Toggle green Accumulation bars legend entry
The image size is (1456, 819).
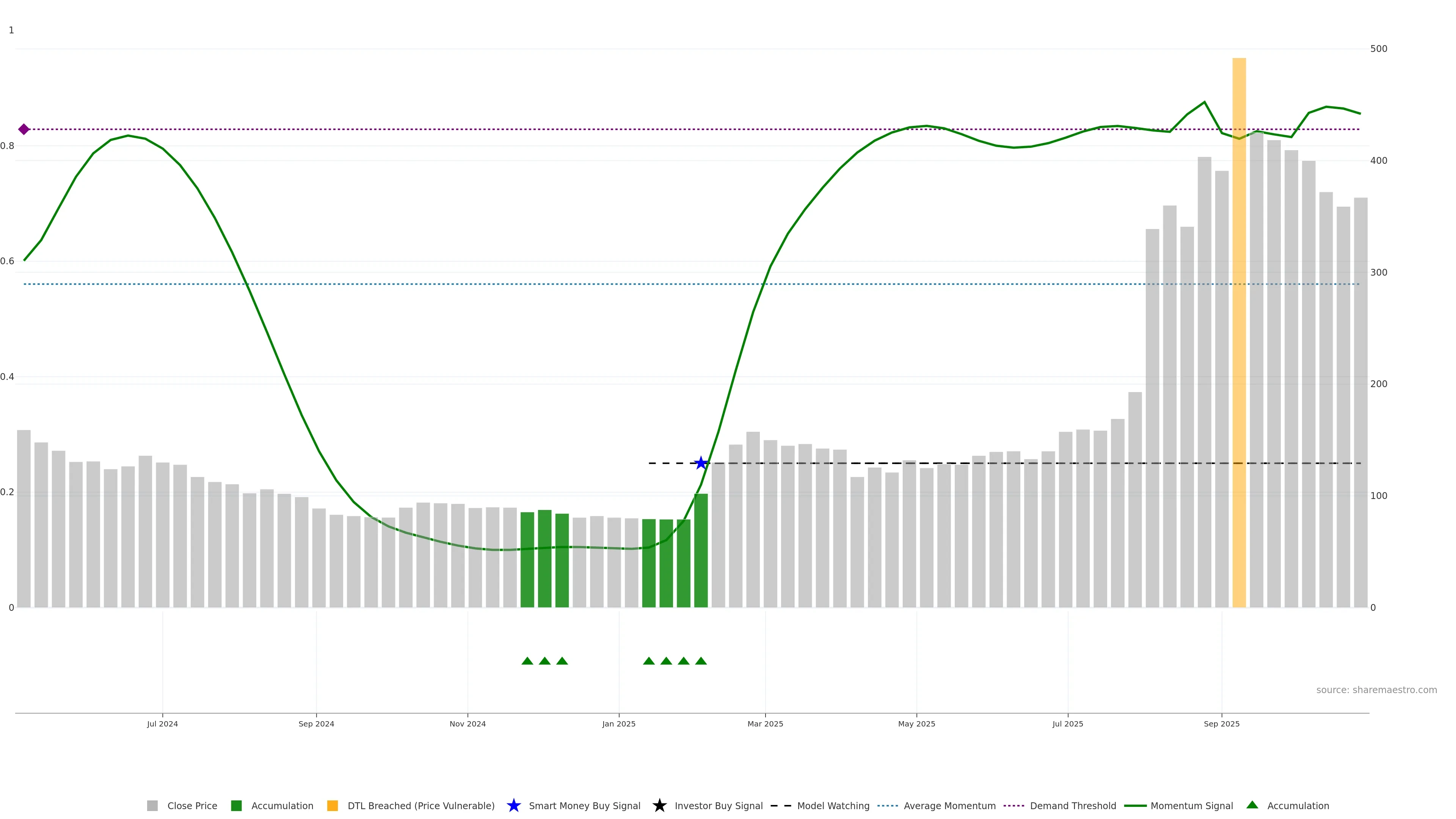236,806
